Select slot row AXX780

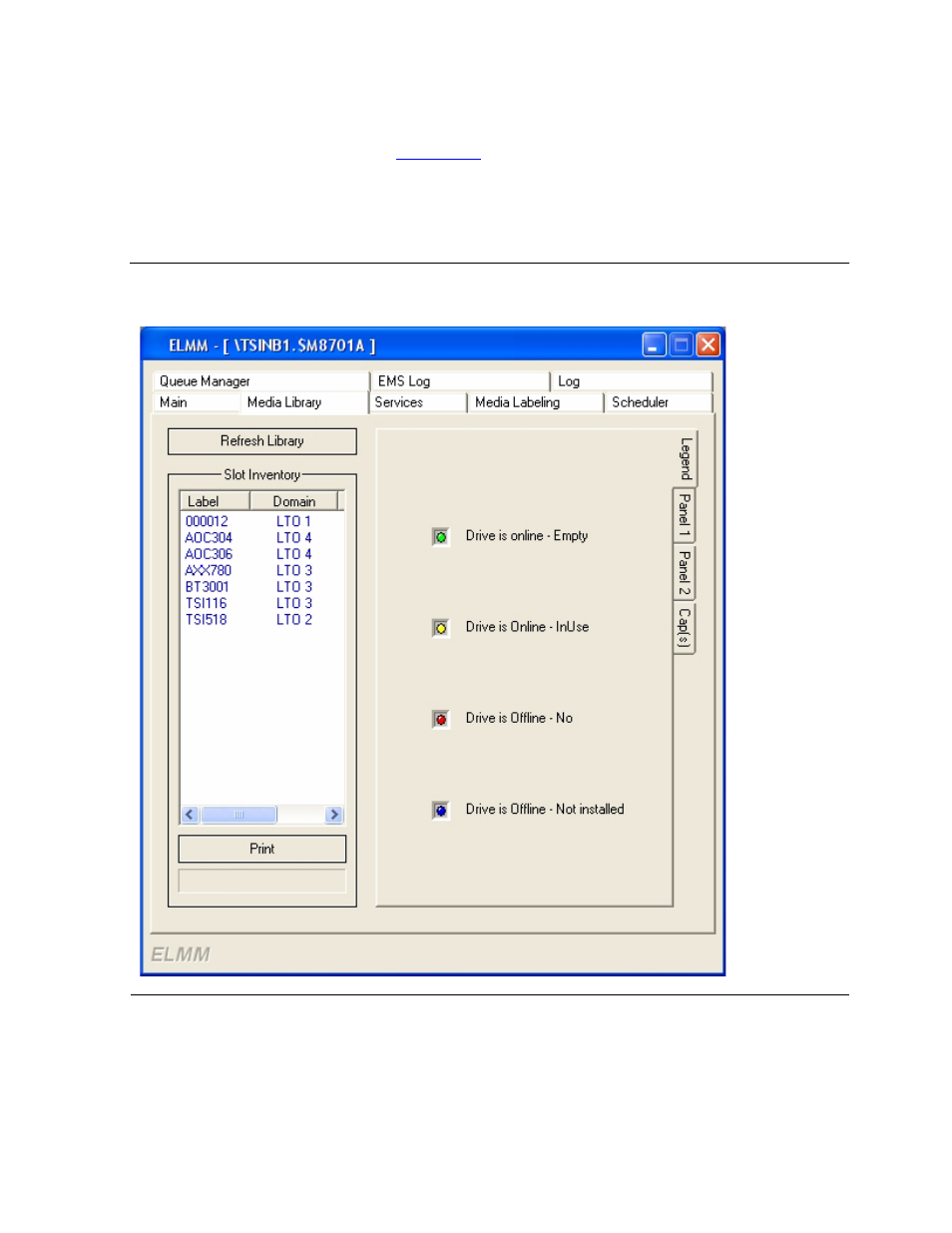click(x=262, y=570)
